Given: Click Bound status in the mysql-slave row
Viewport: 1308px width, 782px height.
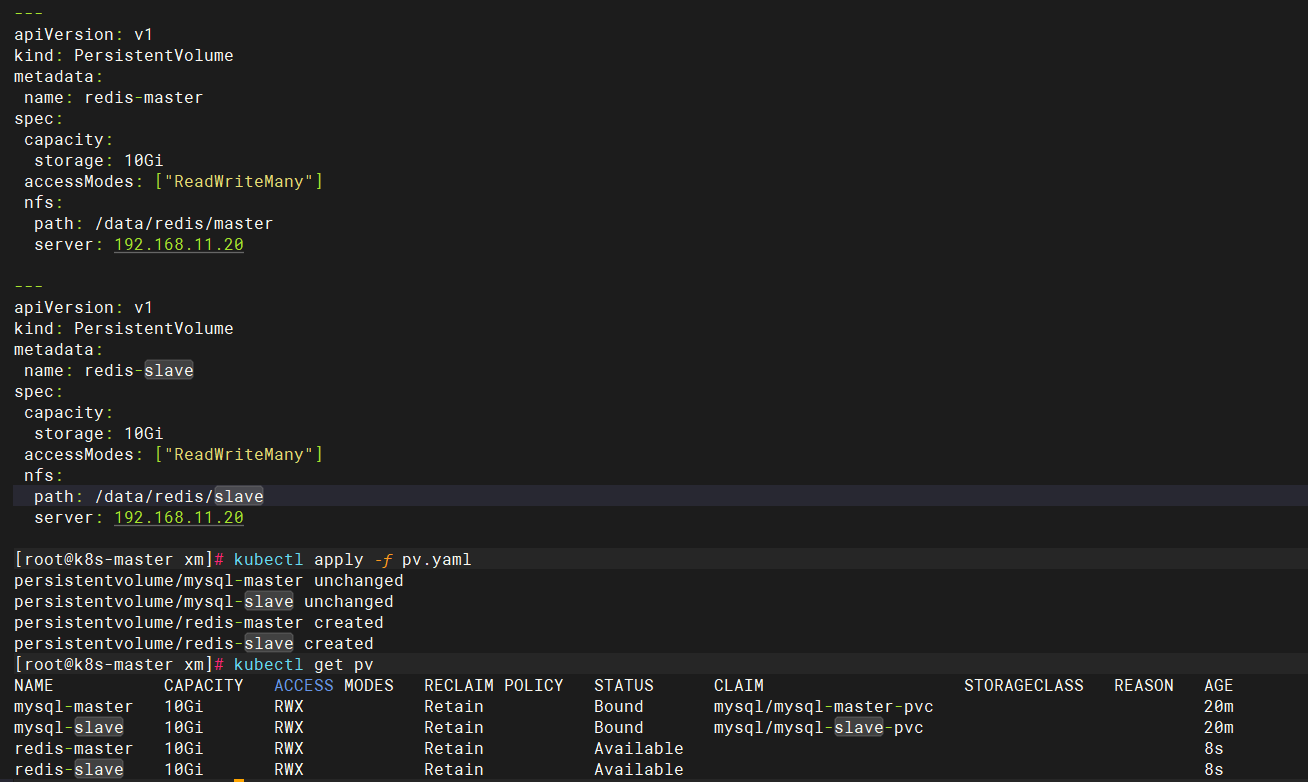Looking at the screenshot, I should [x=619, y=727].
